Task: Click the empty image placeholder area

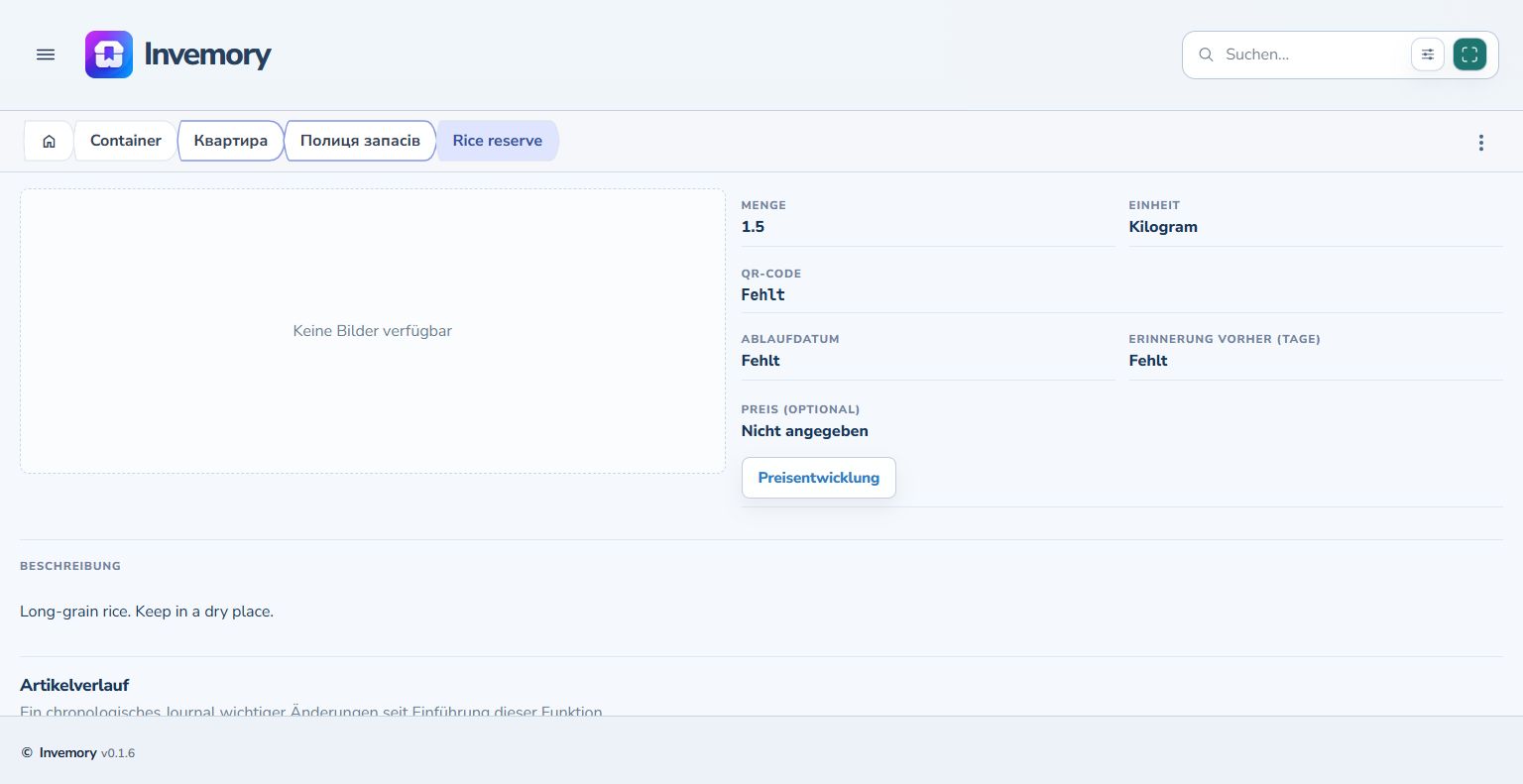Action: point(373,331)
